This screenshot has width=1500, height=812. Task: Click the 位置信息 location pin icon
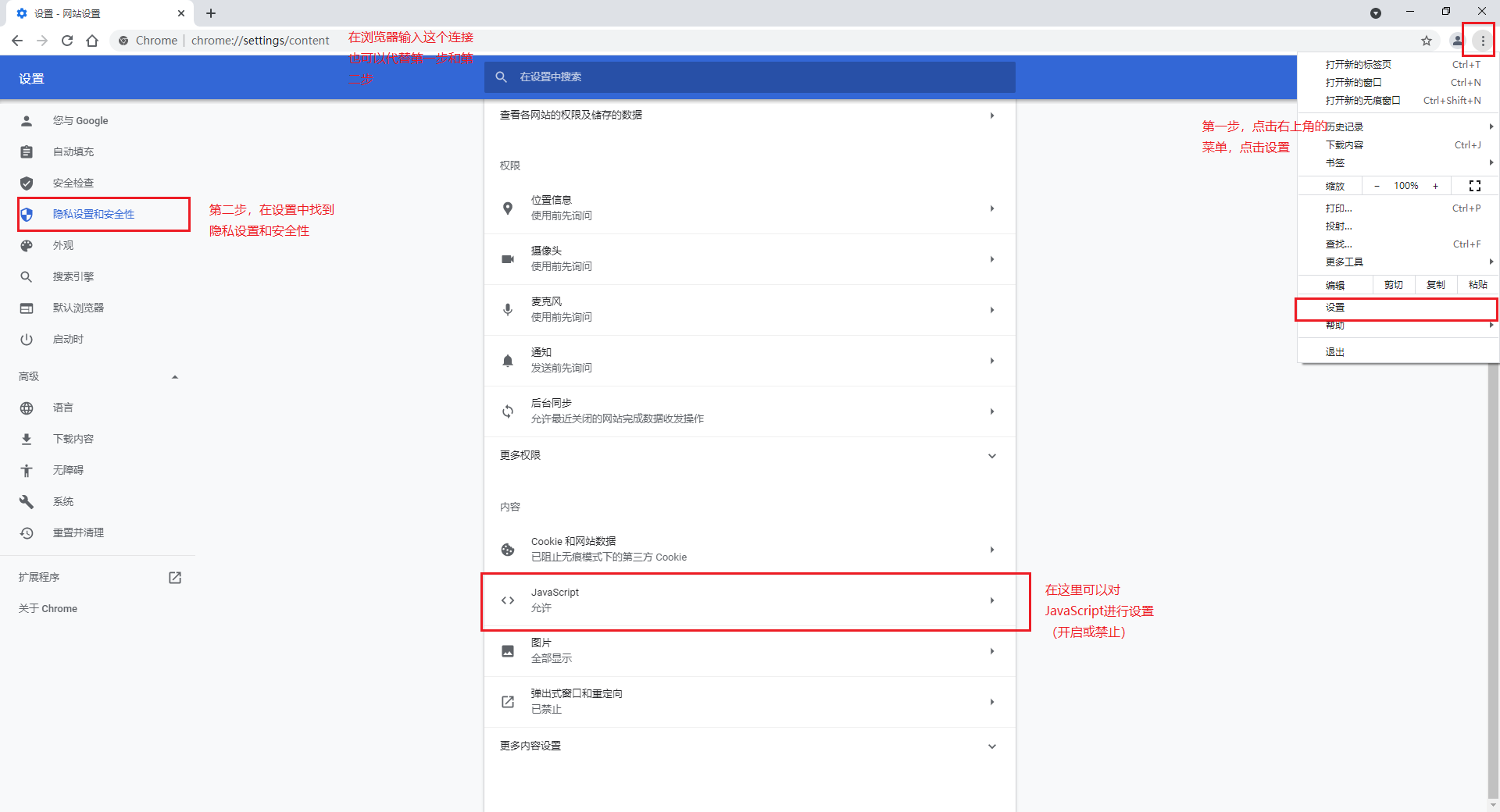(508, 208)
